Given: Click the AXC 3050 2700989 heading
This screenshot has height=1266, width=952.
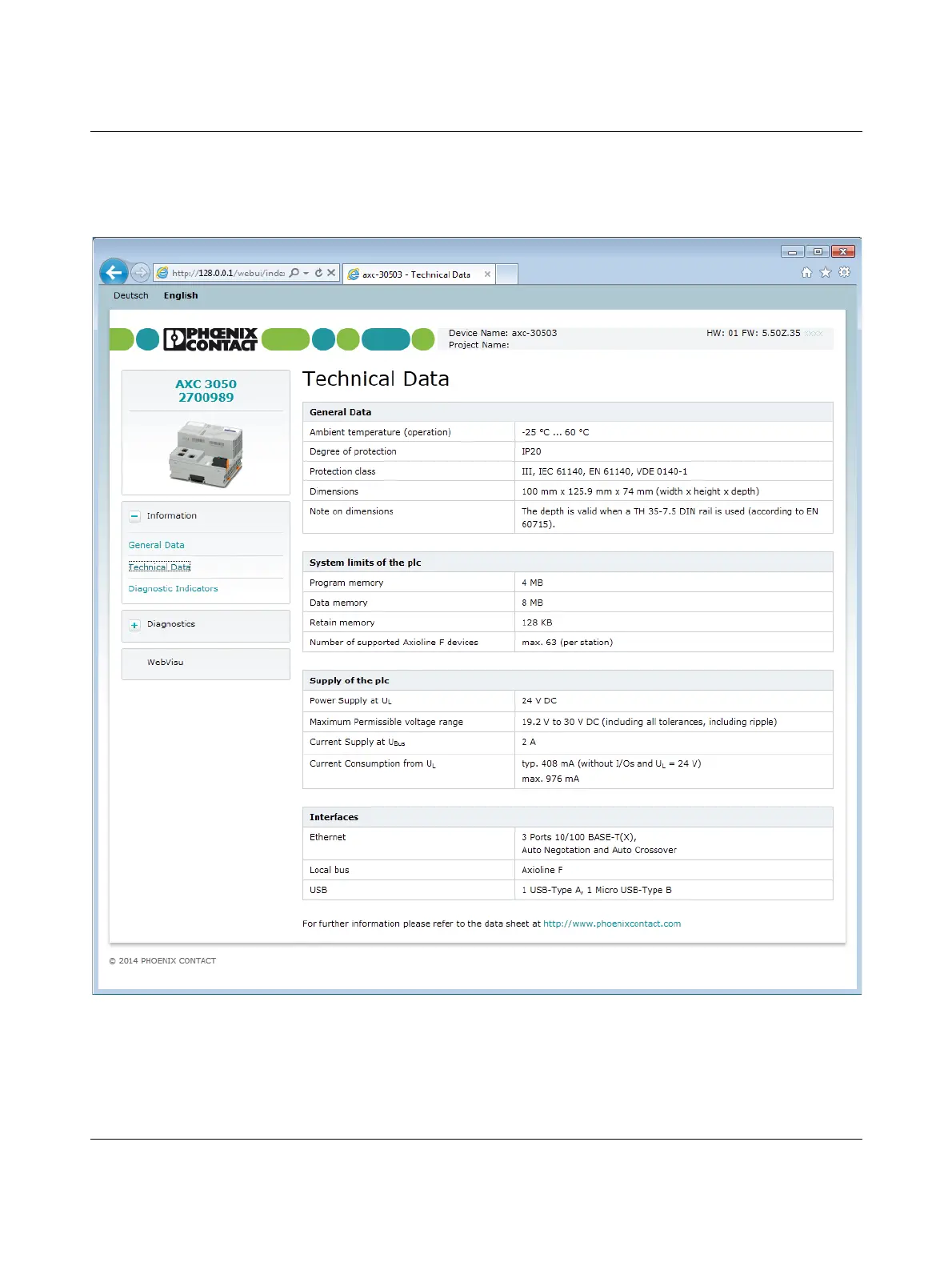Looking at the screenshot, I should pyautogui.click(x=206, y=391).
